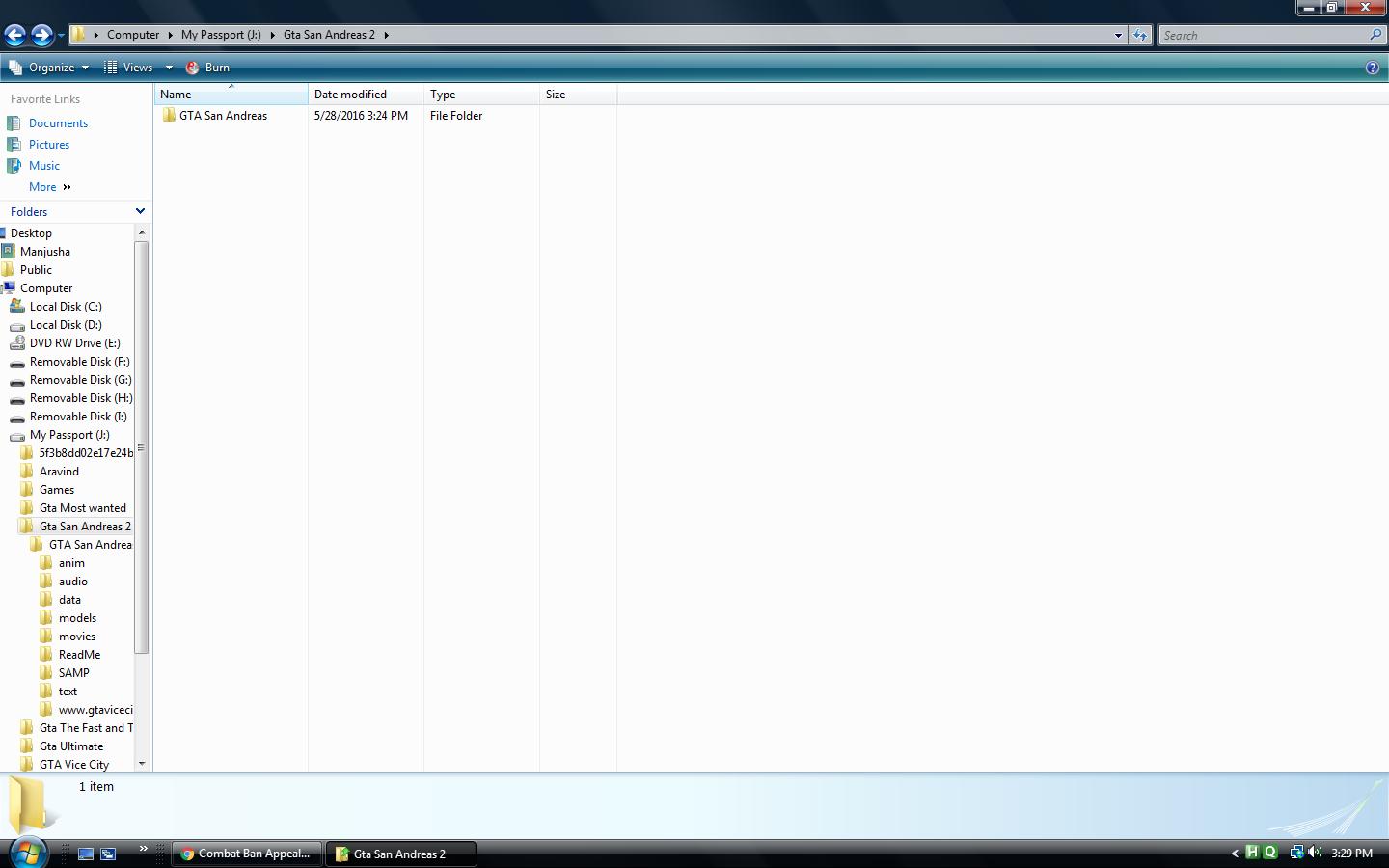Select Removable Disk (I:) in tree
Viewport: 1389px width, 868px height.
(x=77, y=417)
